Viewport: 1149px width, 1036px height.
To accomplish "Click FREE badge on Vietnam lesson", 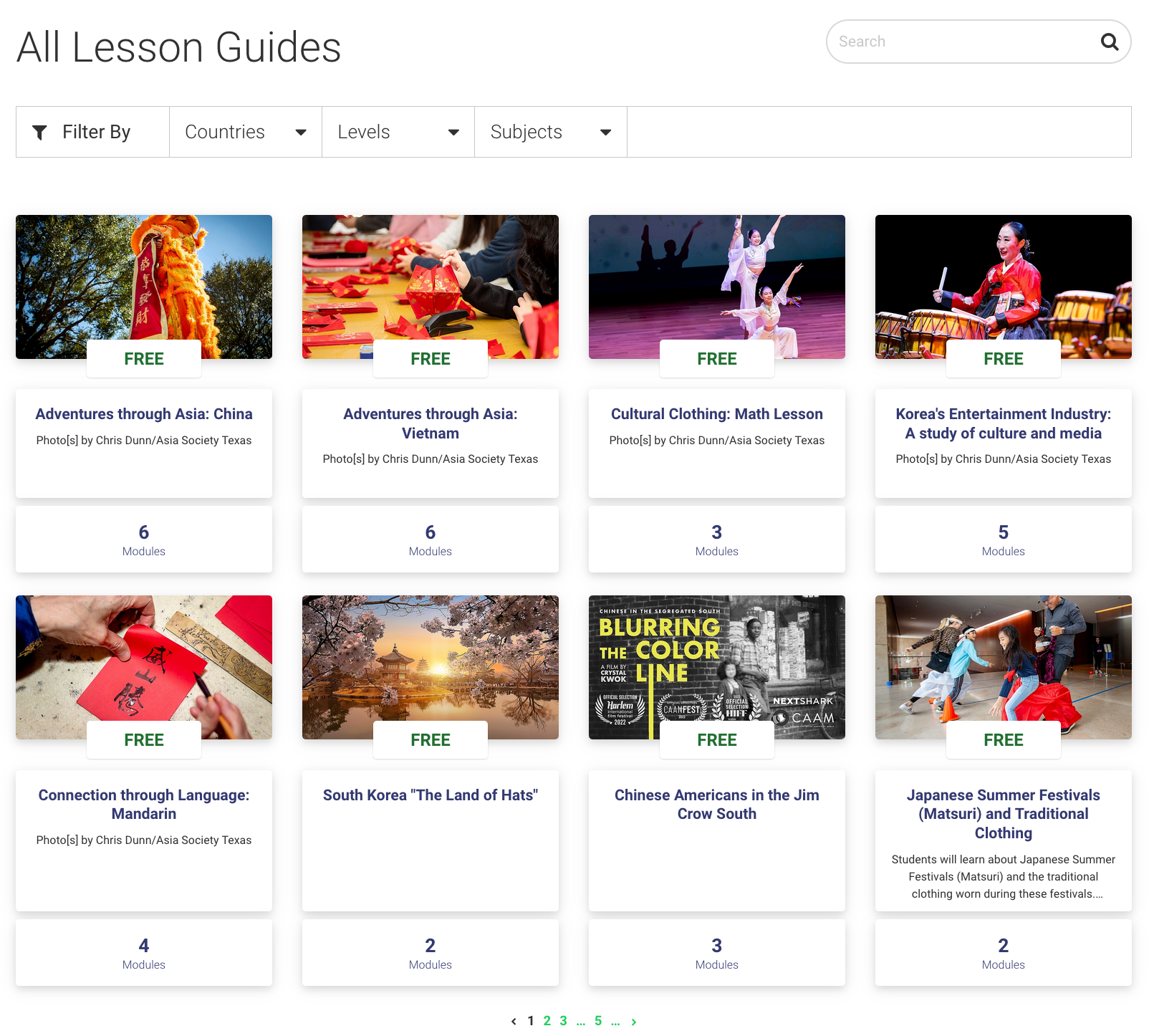I will pos(431,359).
